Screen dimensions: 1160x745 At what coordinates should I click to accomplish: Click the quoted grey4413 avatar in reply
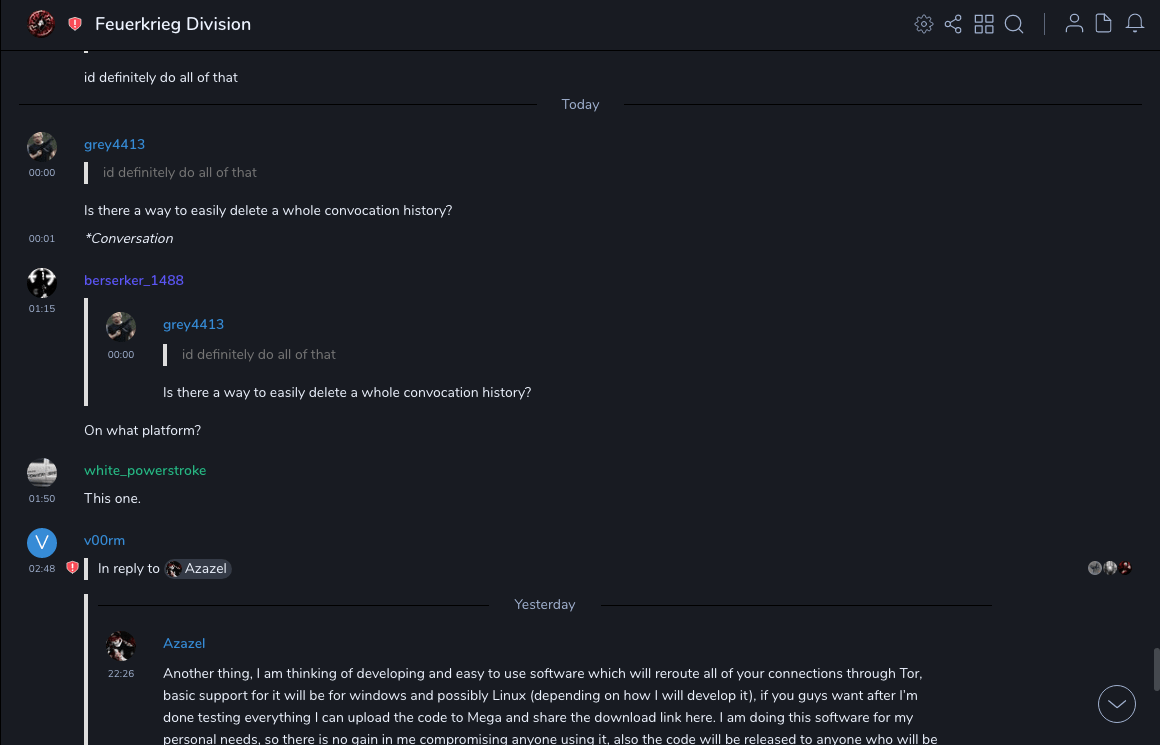(121, 327)
